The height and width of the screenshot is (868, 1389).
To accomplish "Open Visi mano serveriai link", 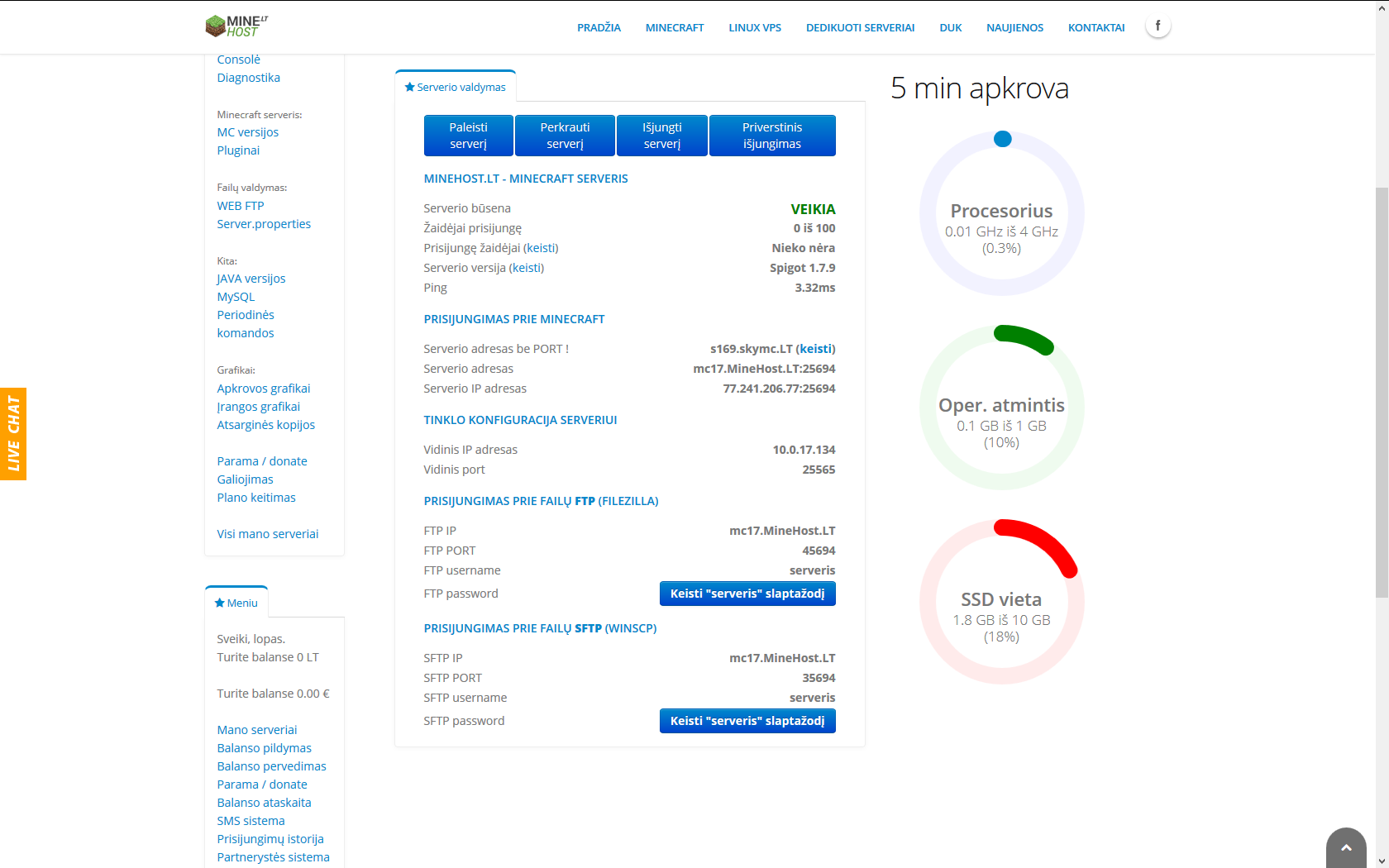I will 267,534.
